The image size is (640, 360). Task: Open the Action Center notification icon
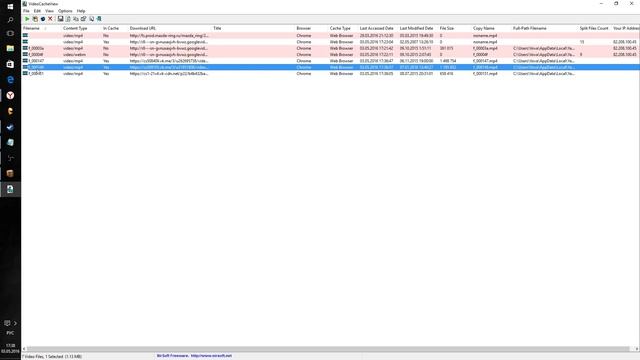point(7,323)
